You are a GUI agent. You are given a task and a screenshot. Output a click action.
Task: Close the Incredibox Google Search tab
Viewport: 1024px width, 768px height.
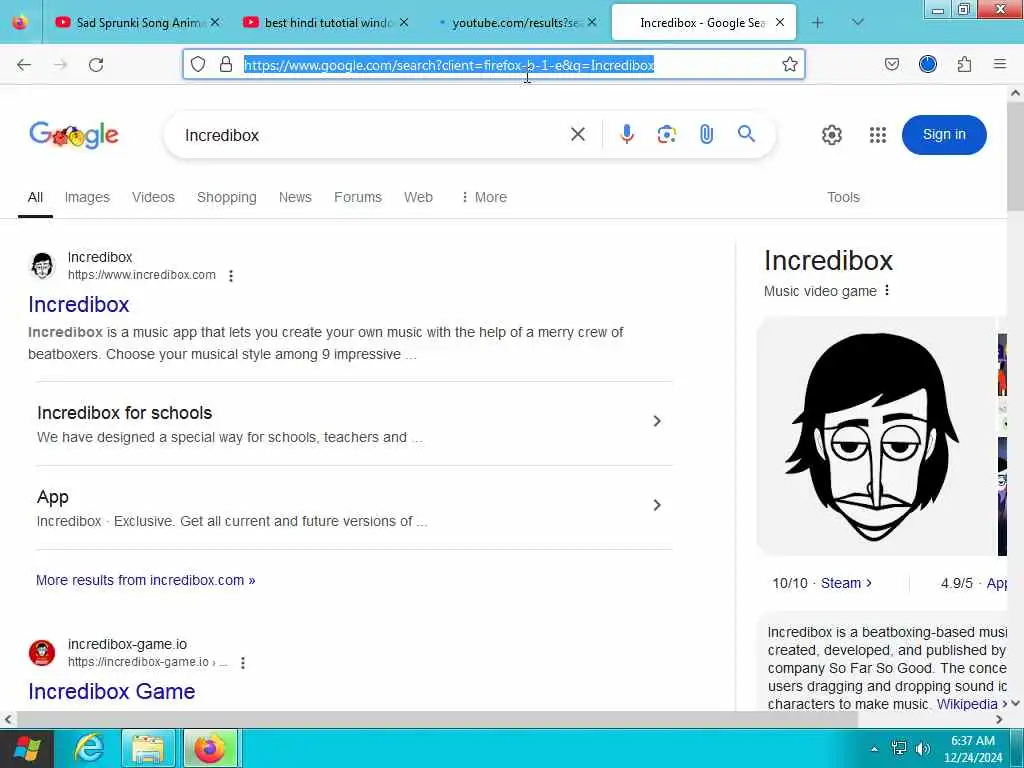[x=780, y=23]
